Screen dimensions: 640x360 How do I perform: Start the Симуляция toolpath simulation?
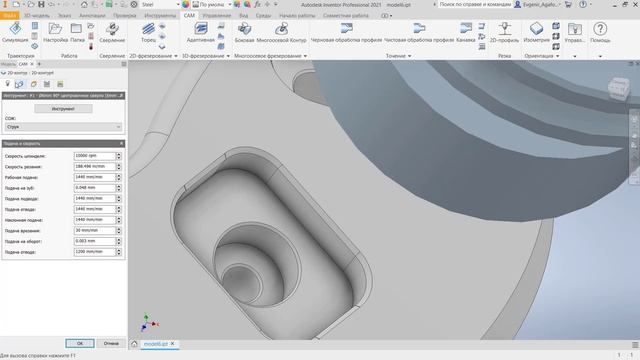click(15, 33)
